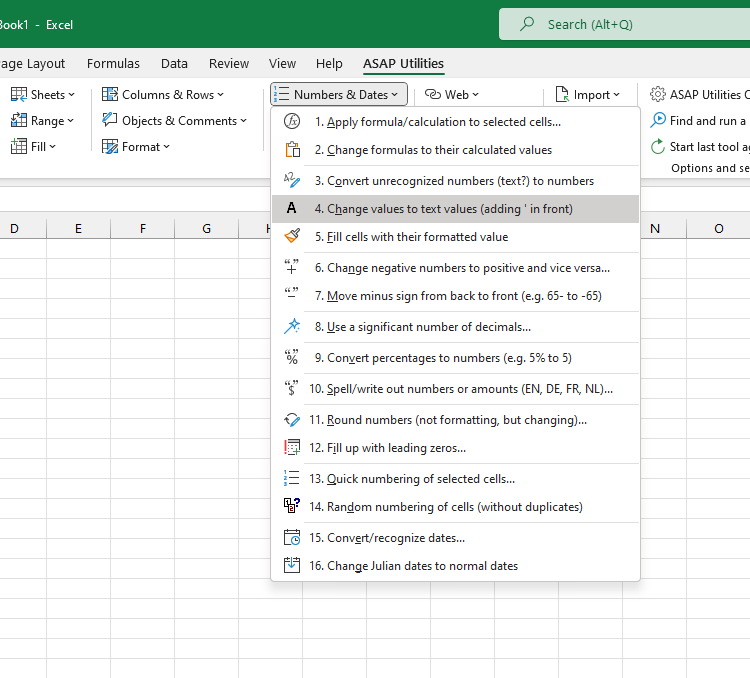Click the search magnifier icon

point(527,24)
